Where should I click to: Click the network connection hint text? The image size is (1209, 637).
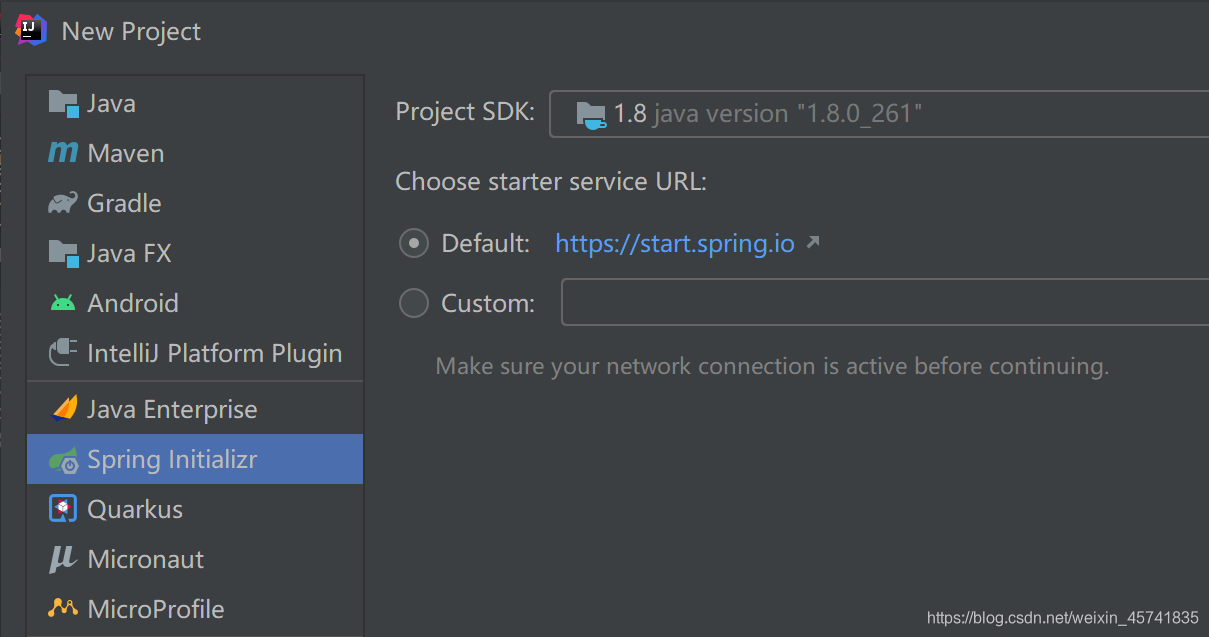click(x=773, y=366)
